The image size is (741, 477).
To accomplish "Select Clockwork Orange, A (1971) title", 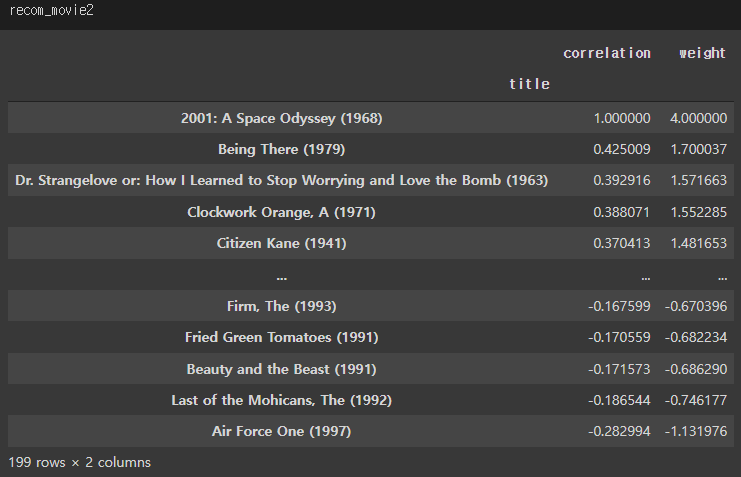I will pyautogui.click(x=282, y=212).
